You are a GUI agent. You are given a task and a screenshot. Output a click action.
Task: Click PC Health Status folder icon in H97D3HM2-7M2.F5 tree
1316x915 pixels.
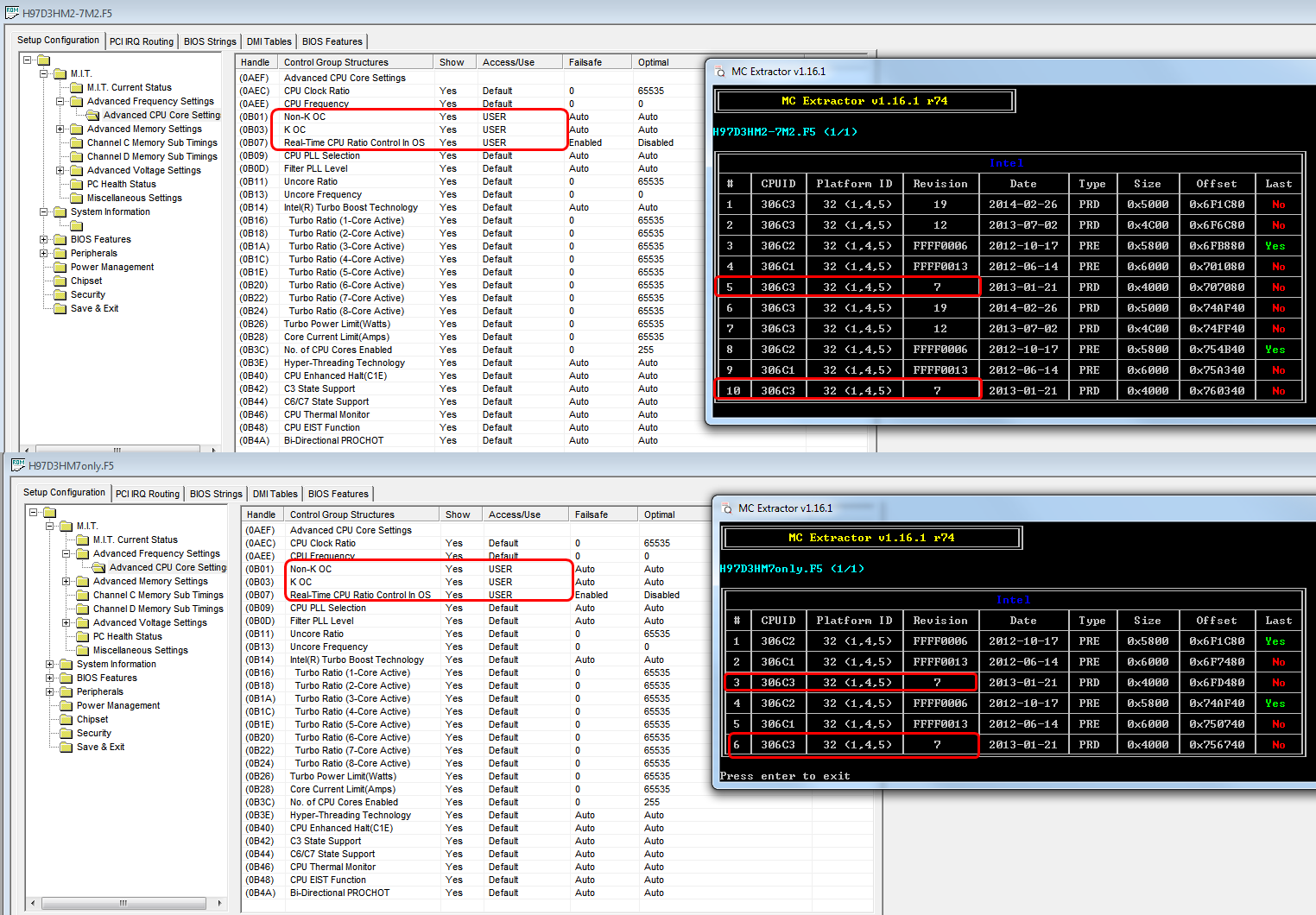click(77, 184)
